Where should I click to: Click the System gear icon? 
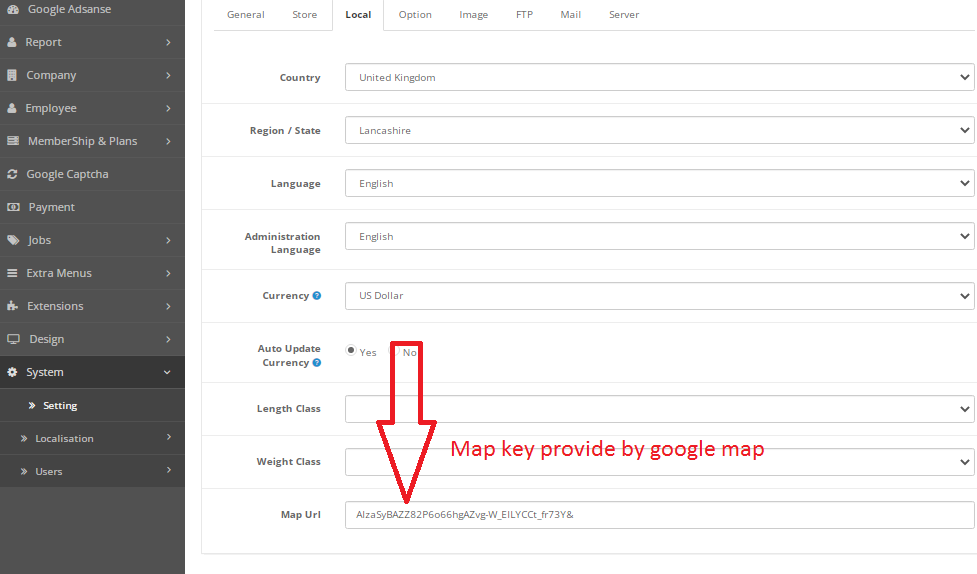(12, 372)
